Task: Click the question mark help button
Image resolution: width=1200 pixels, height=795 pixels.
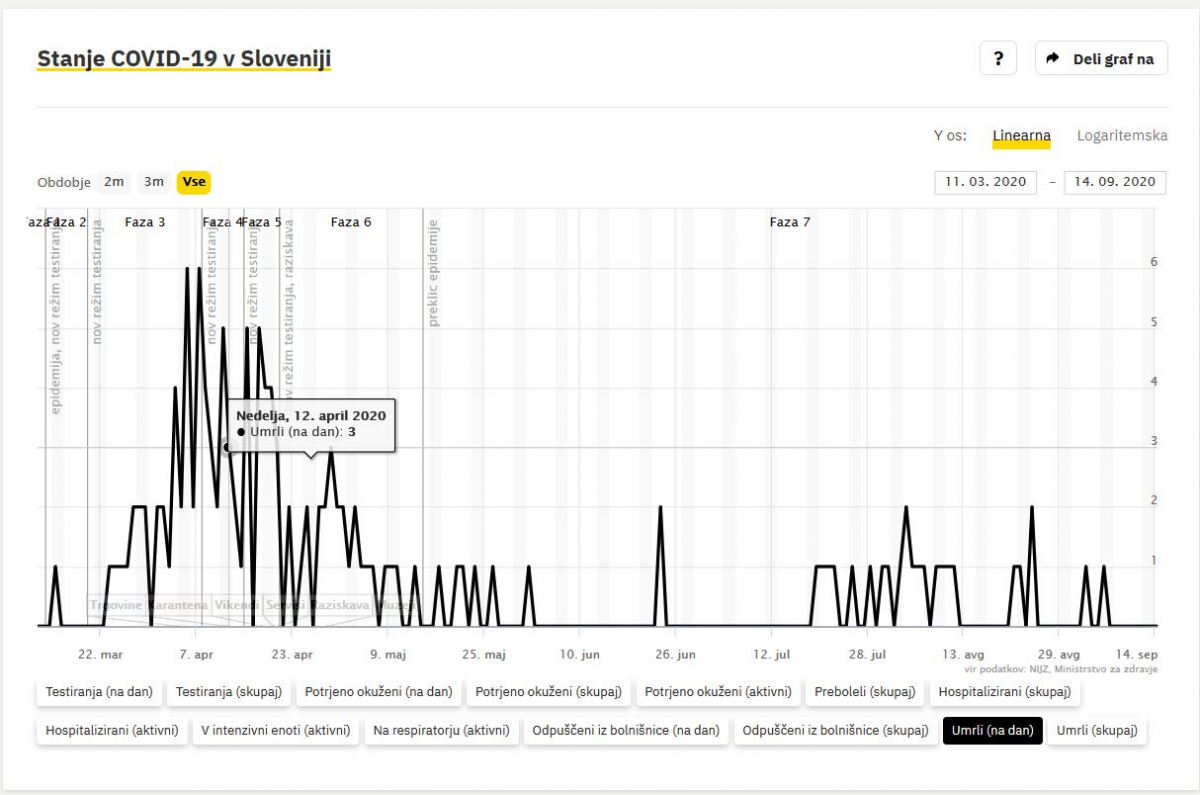Action: coord(998,58)
